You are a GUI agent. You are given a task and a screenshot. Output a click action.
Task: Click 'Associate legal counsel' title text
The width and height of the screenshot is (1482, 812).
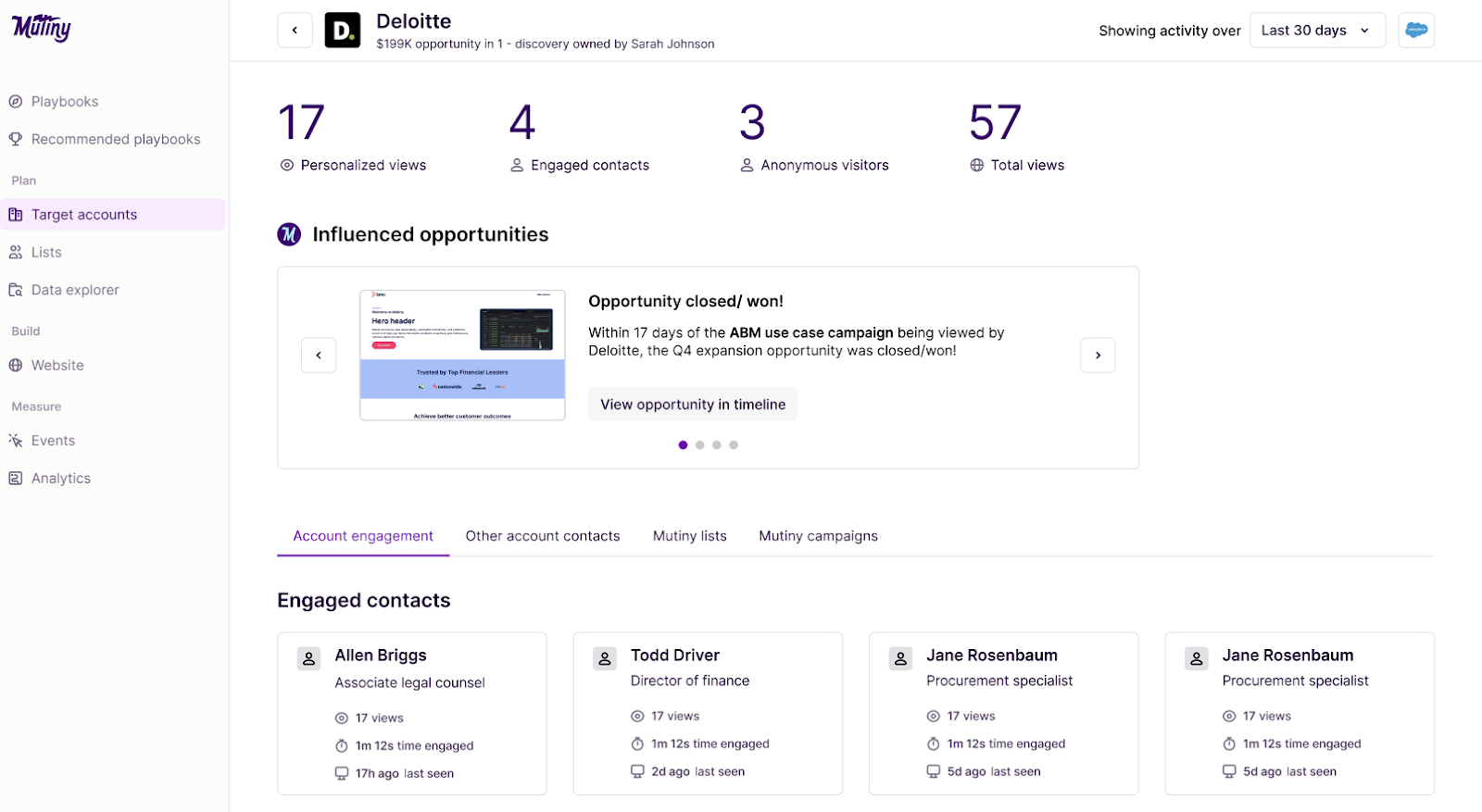click(x=410, y=683)
